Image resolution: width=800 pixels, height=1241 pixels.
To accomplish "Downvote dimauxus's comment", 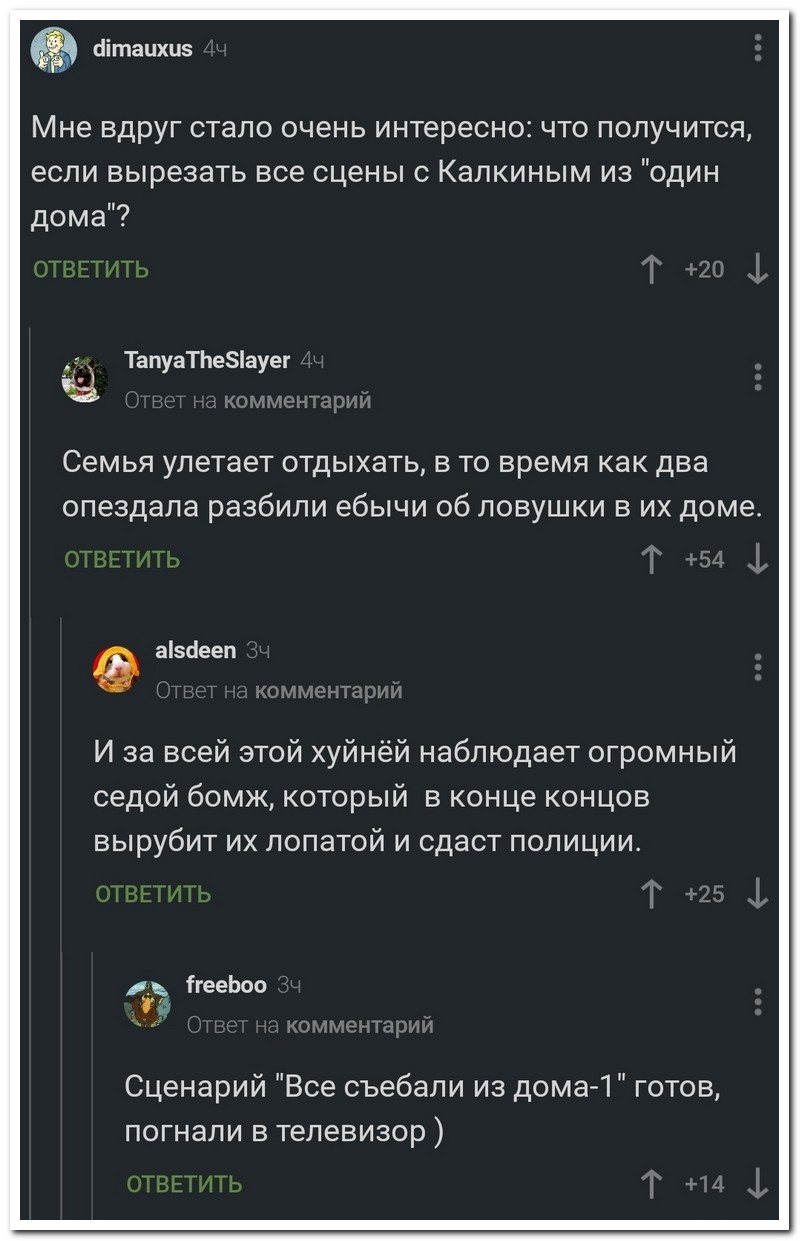I will coord(757,270).
